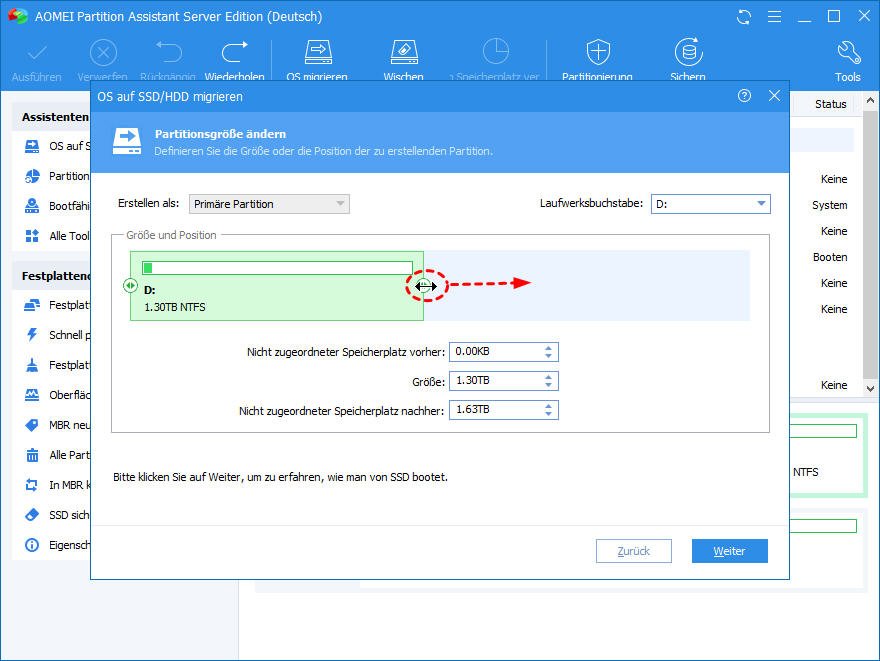This screenshot has height=661, width=880.
Task: Open the Tools wrench icon
Action: [x=848, y=53]
